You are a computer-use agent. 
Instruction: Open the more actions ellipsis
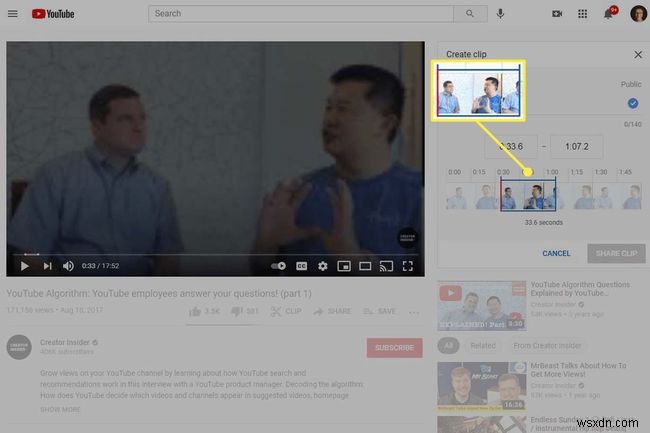point(414,312)
